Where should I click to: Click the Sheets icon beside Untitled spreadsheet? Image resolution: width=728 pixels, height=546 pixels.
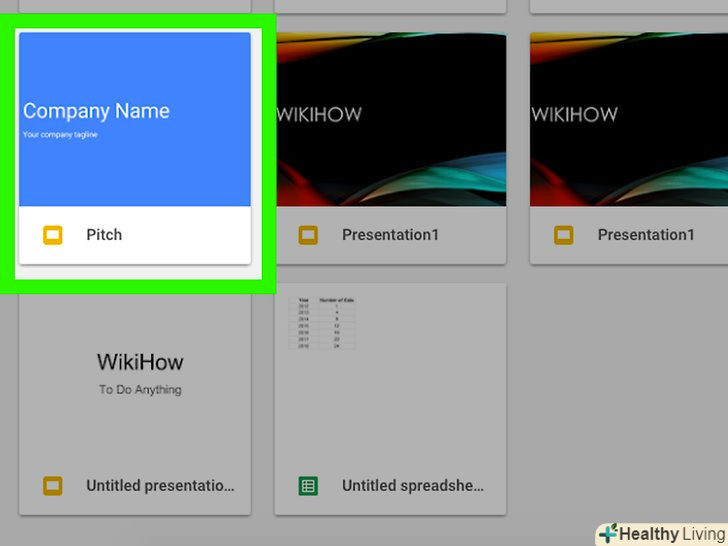point(308,486)
